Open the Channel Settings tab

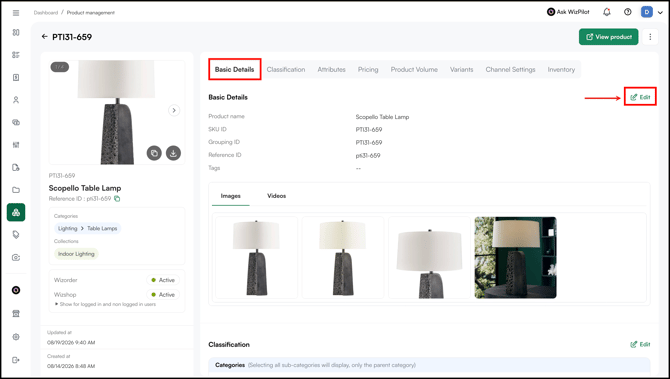point(510,69)
